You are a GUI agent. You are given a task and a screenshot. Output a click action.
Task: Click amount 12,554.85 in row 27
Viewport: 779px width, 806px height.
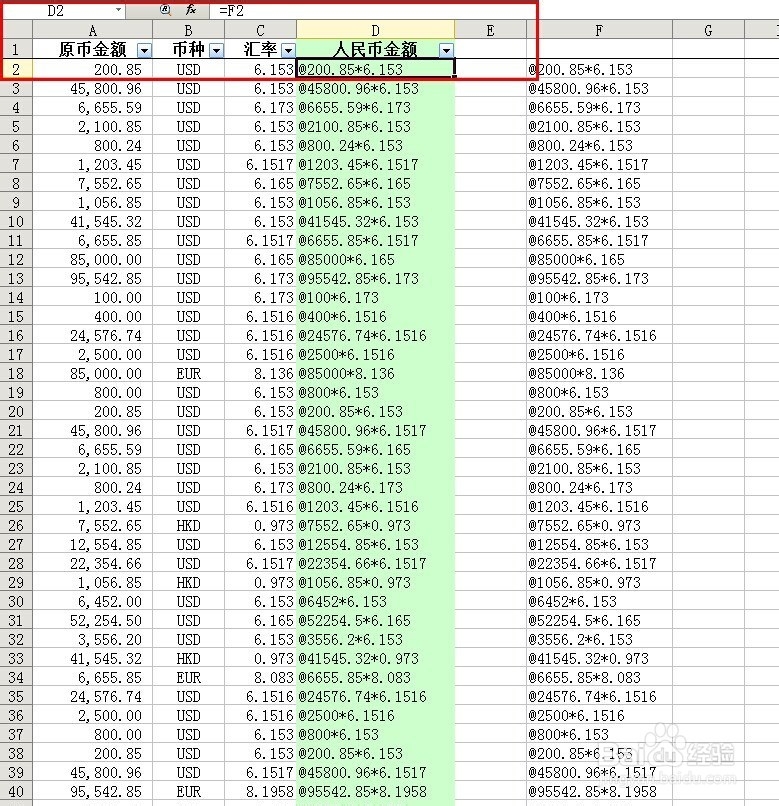(93, 544)
